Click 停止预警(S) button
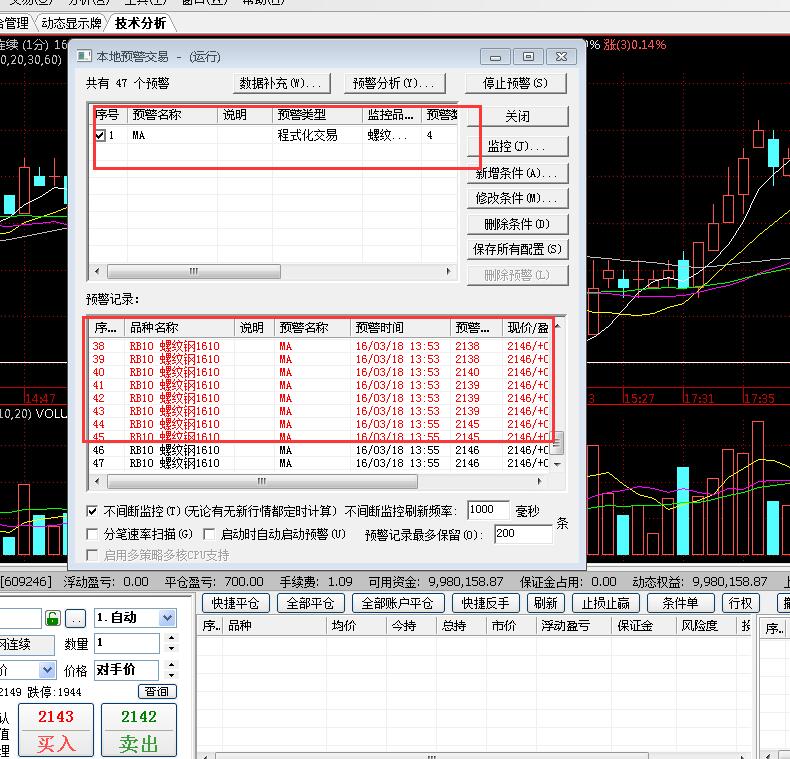Image resolution: width=790 pixels, height=759 pixels. pos(515,83)
